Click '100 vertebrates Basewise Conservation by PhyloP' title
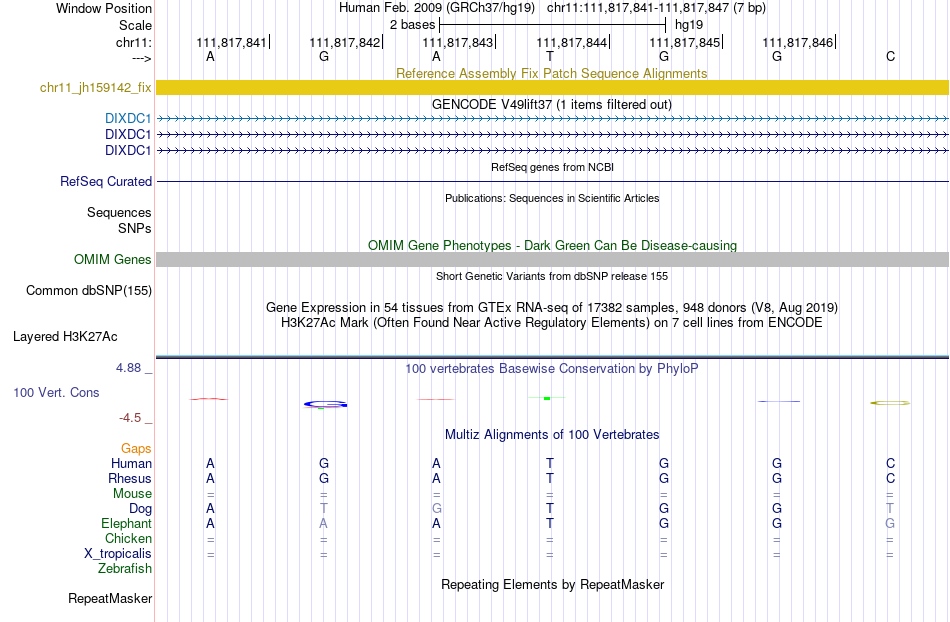 (552, 369)
